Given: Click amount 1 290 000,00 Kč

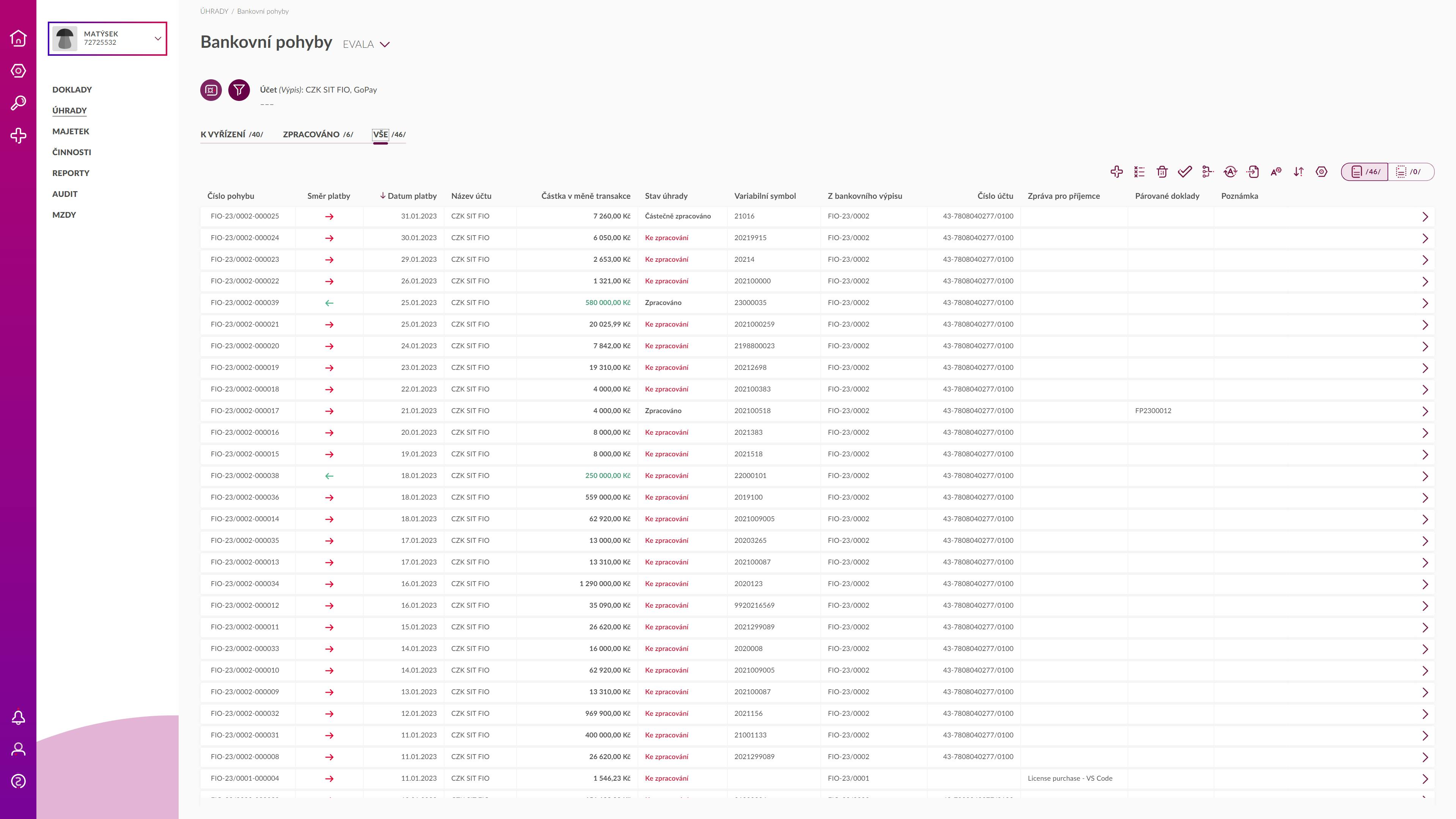Looking at the screenshot, I should click(605, 584).
